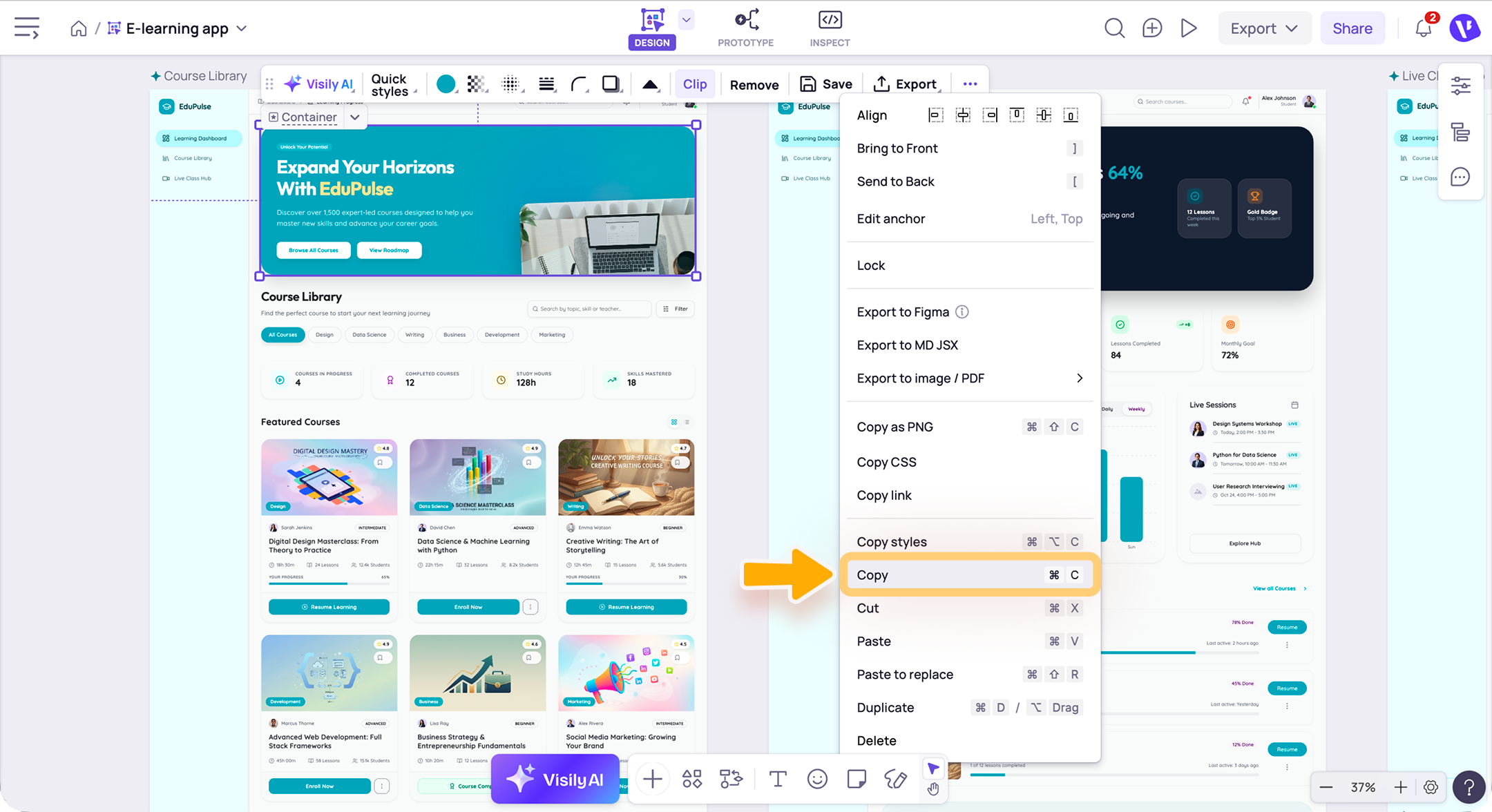The width and height of the screenshot is (1492, 812).
Task: Click Save in the element toolbar
Action: pyautogui.click(x=826, y=84)
